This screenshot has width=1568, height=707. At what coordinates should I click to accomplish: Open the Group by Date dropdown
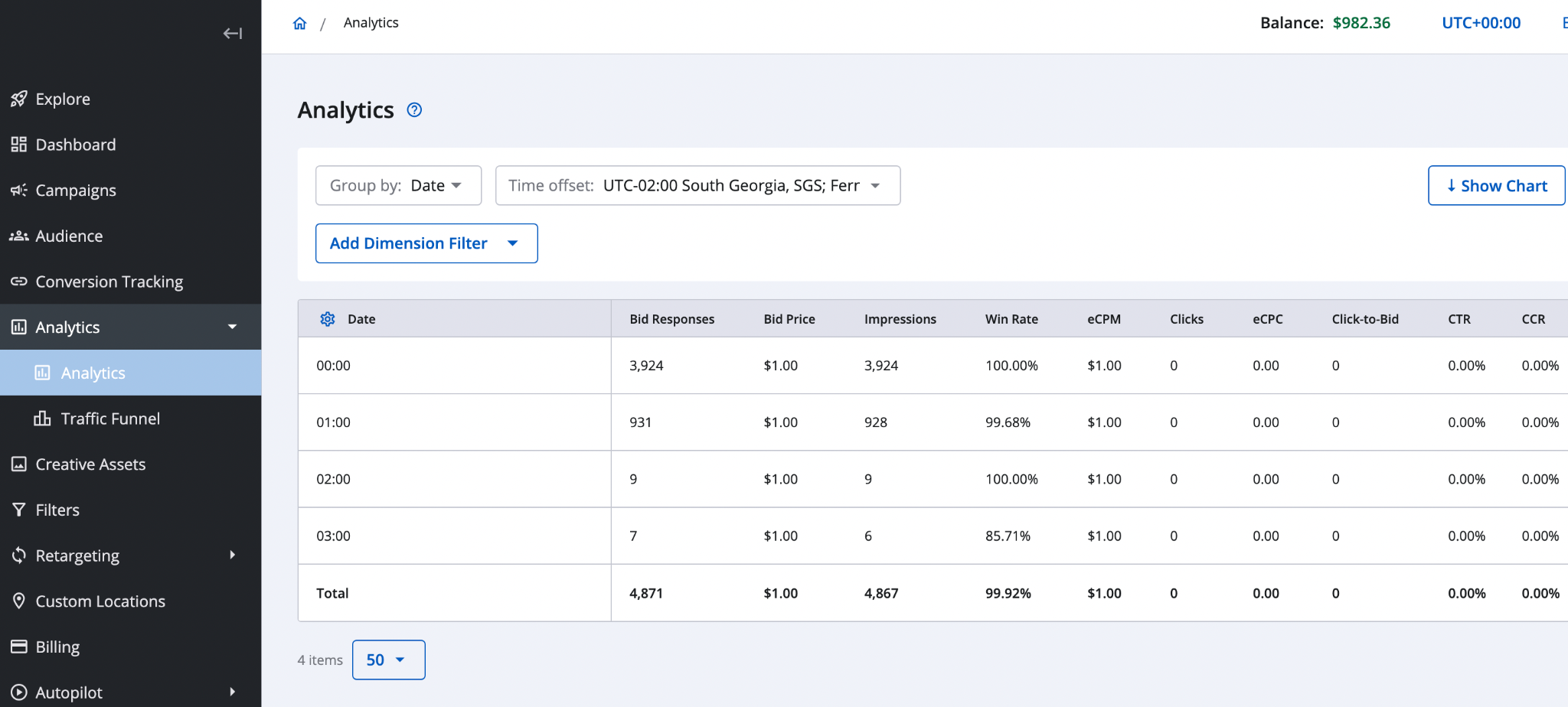[x=398, y=185]
